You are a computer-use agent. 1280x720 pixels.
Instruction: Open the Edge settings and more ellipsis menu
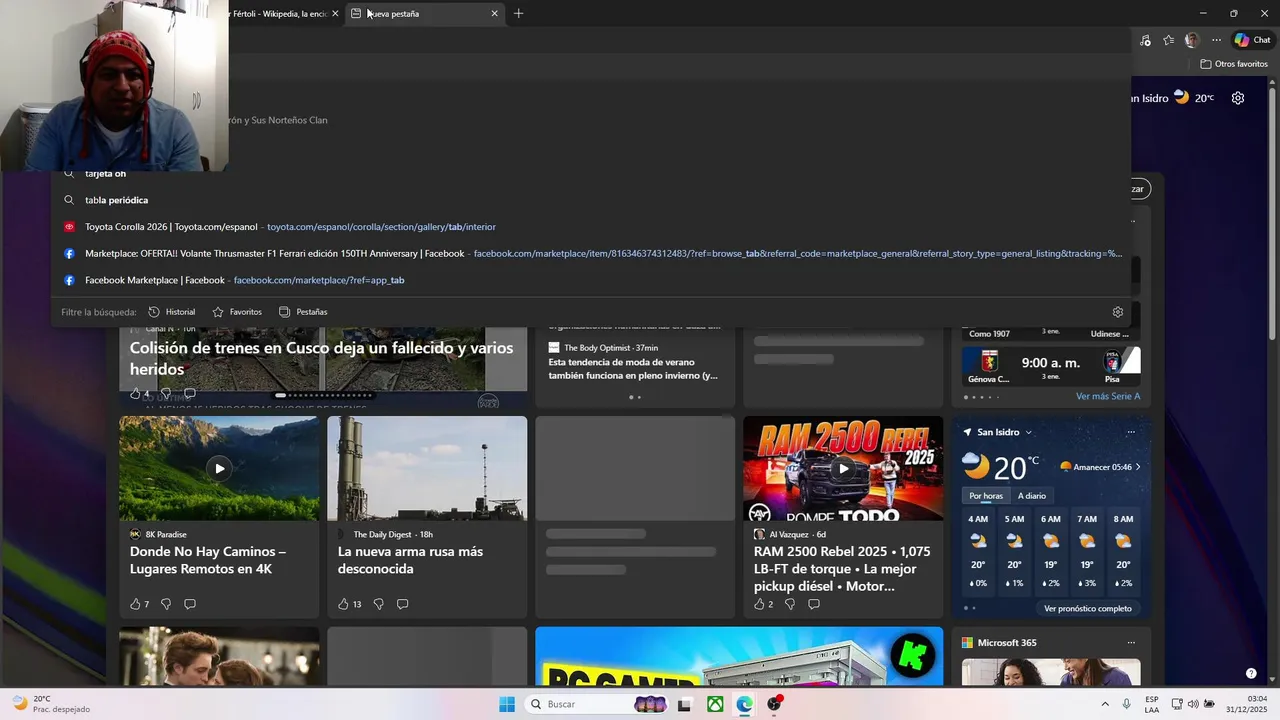tap(1216, 40)
